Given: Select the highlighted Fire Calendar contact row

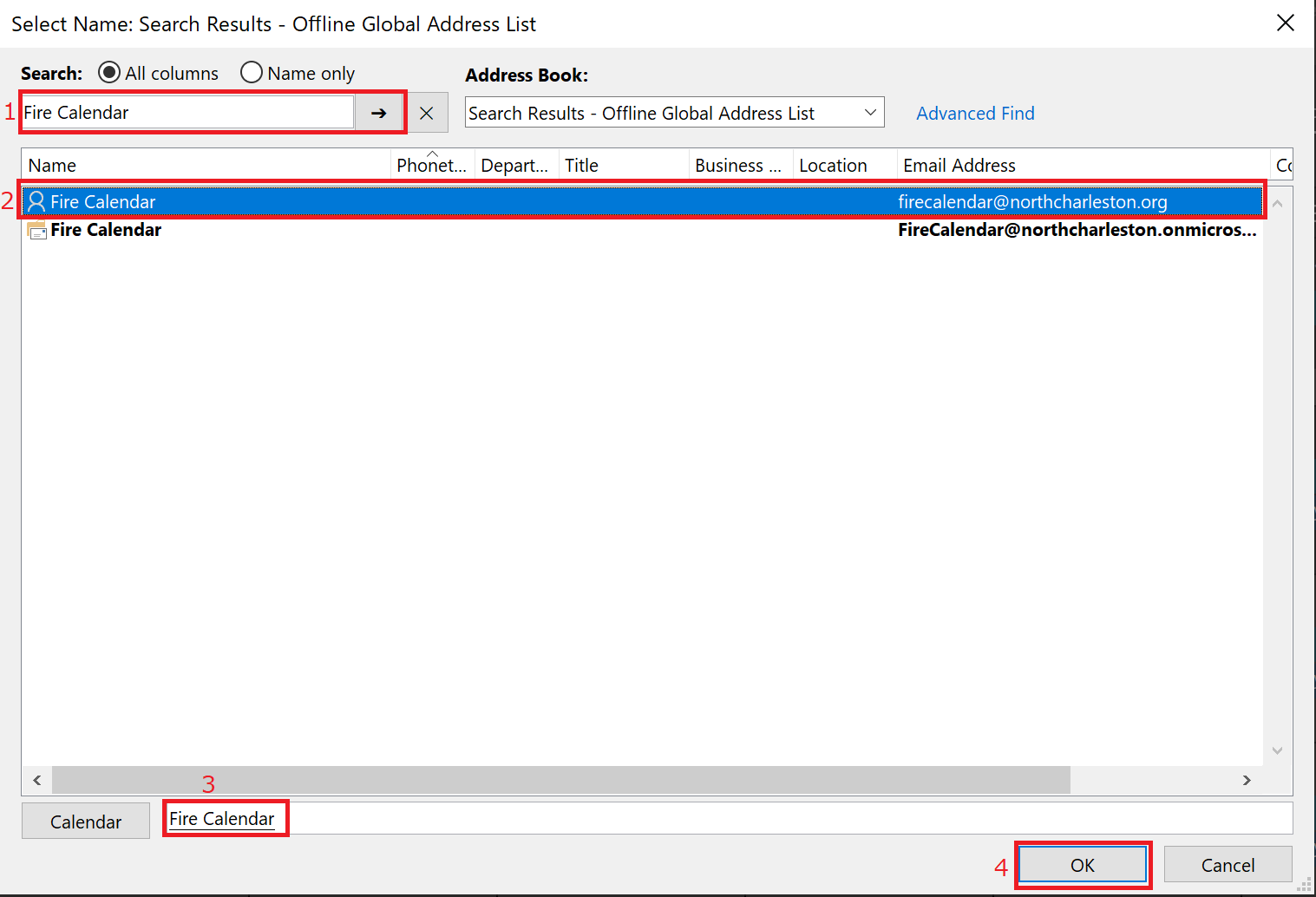Looking at the screenshot, I should pyautogui.click(x=643, y=202).
